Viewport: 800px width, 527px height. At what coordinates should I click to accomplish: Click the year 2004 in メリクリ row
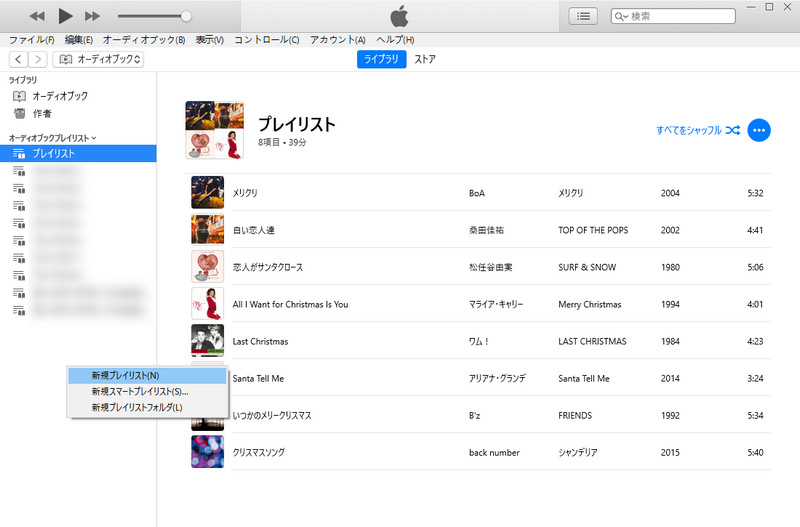pyautogui.click(x=670, y=193)
